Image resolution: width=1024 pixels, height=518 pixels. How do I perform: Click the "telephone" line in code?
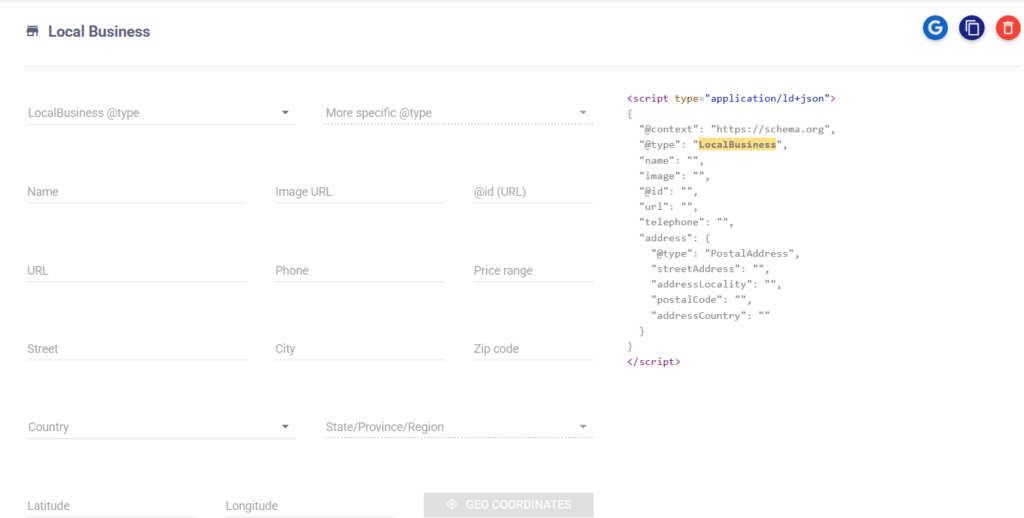pos(686,222)
